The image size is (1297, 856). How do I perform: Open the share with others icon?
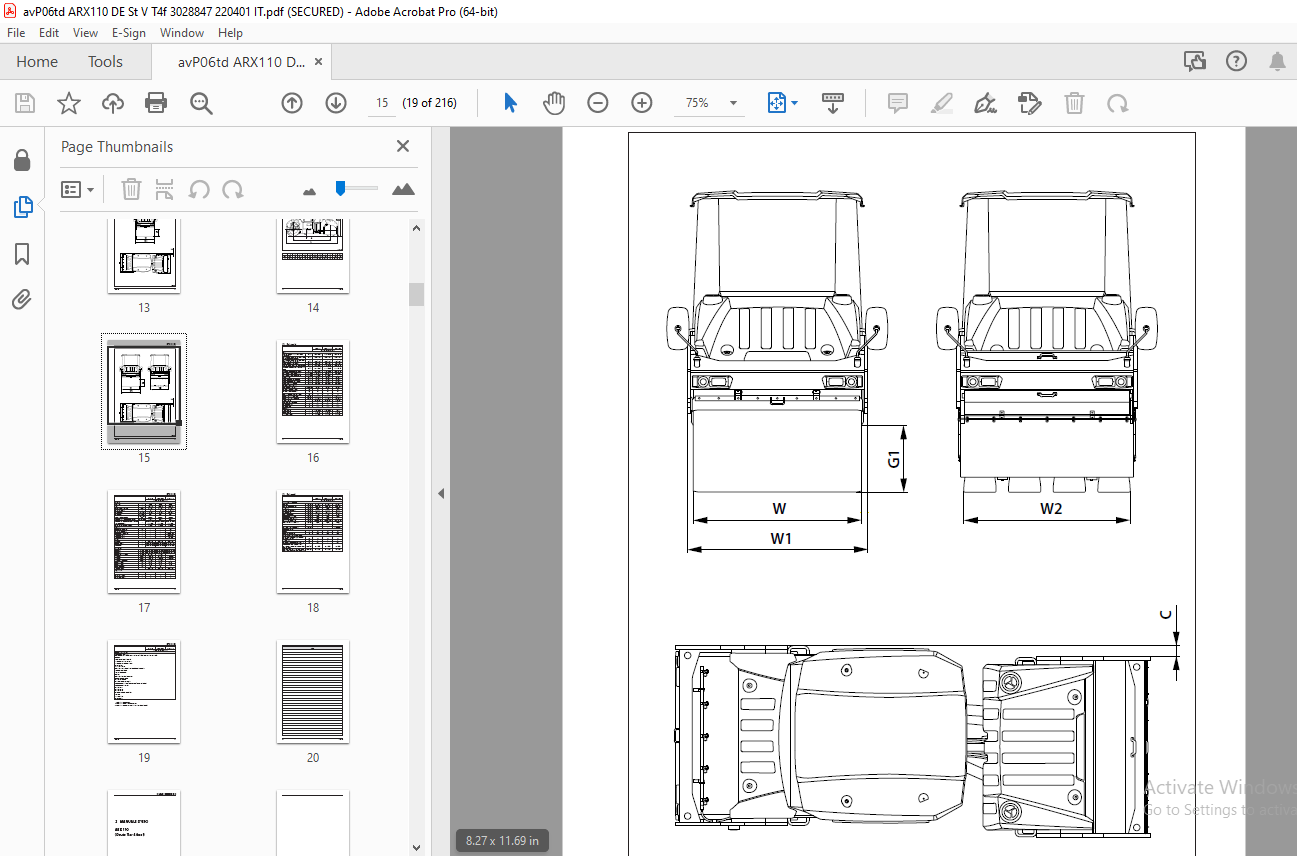[x=1195, y=62]
